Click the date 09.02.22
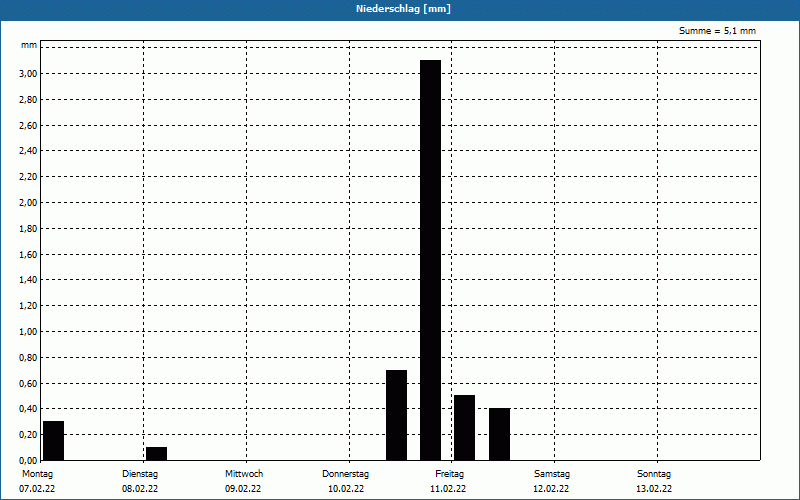 point(243,489)
